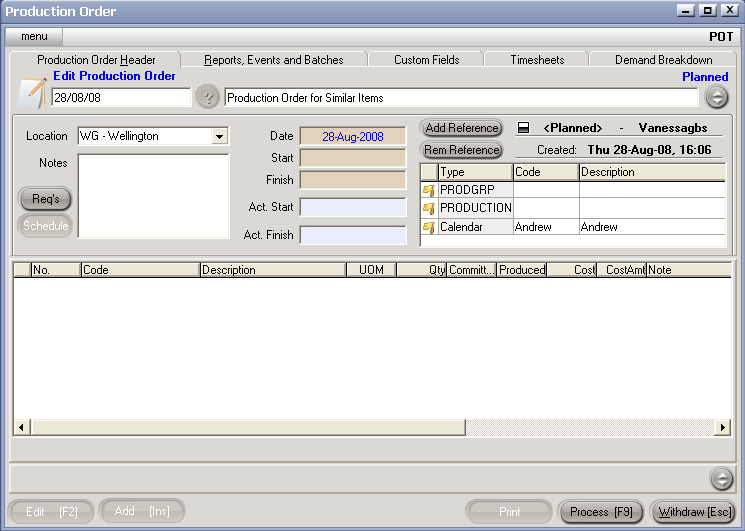Screen dimensions: 745x531
Task: Click the order number field showing 28/08/08
Action: [121, 98]
